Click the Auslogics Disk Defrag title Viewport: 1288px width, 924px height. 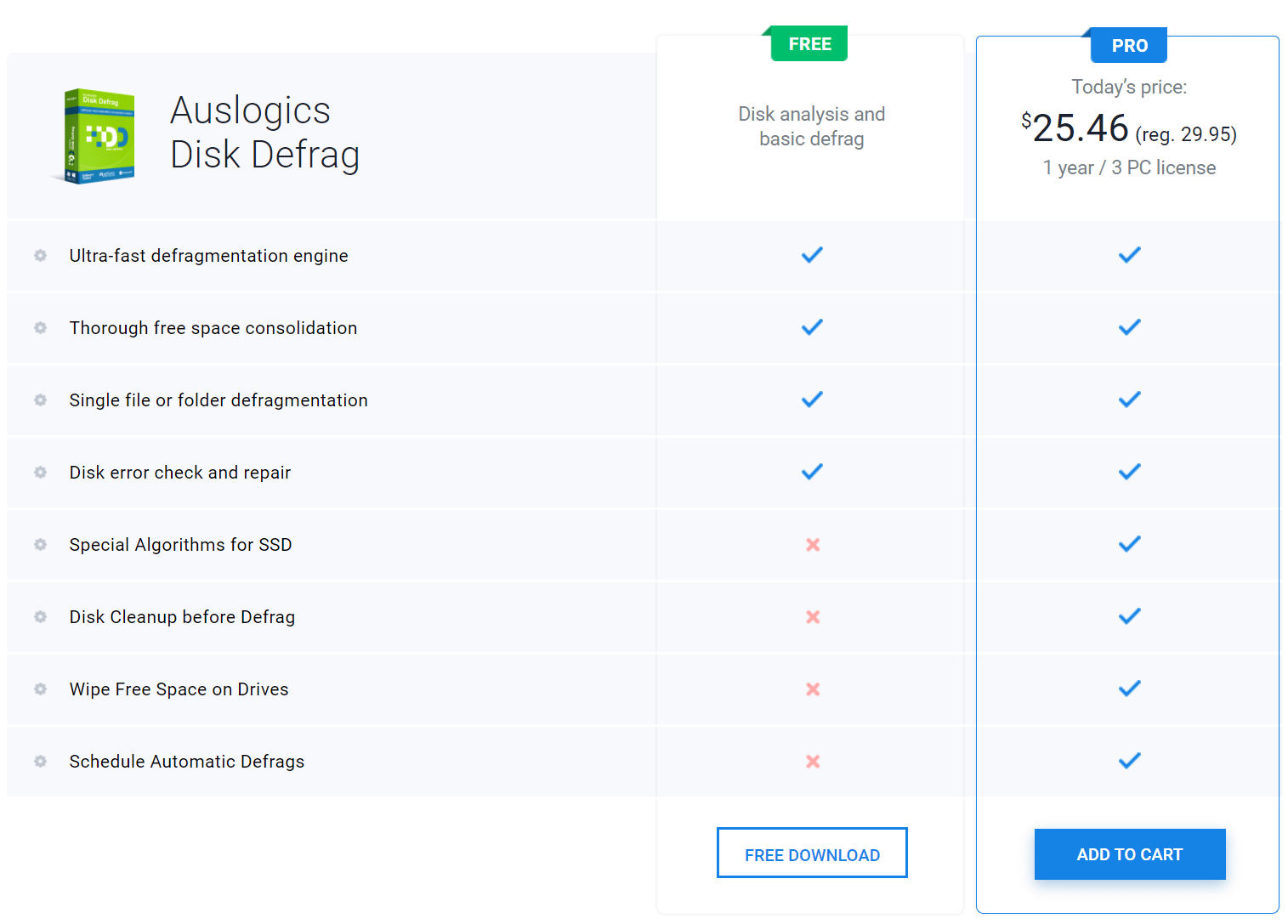(264, 133)
